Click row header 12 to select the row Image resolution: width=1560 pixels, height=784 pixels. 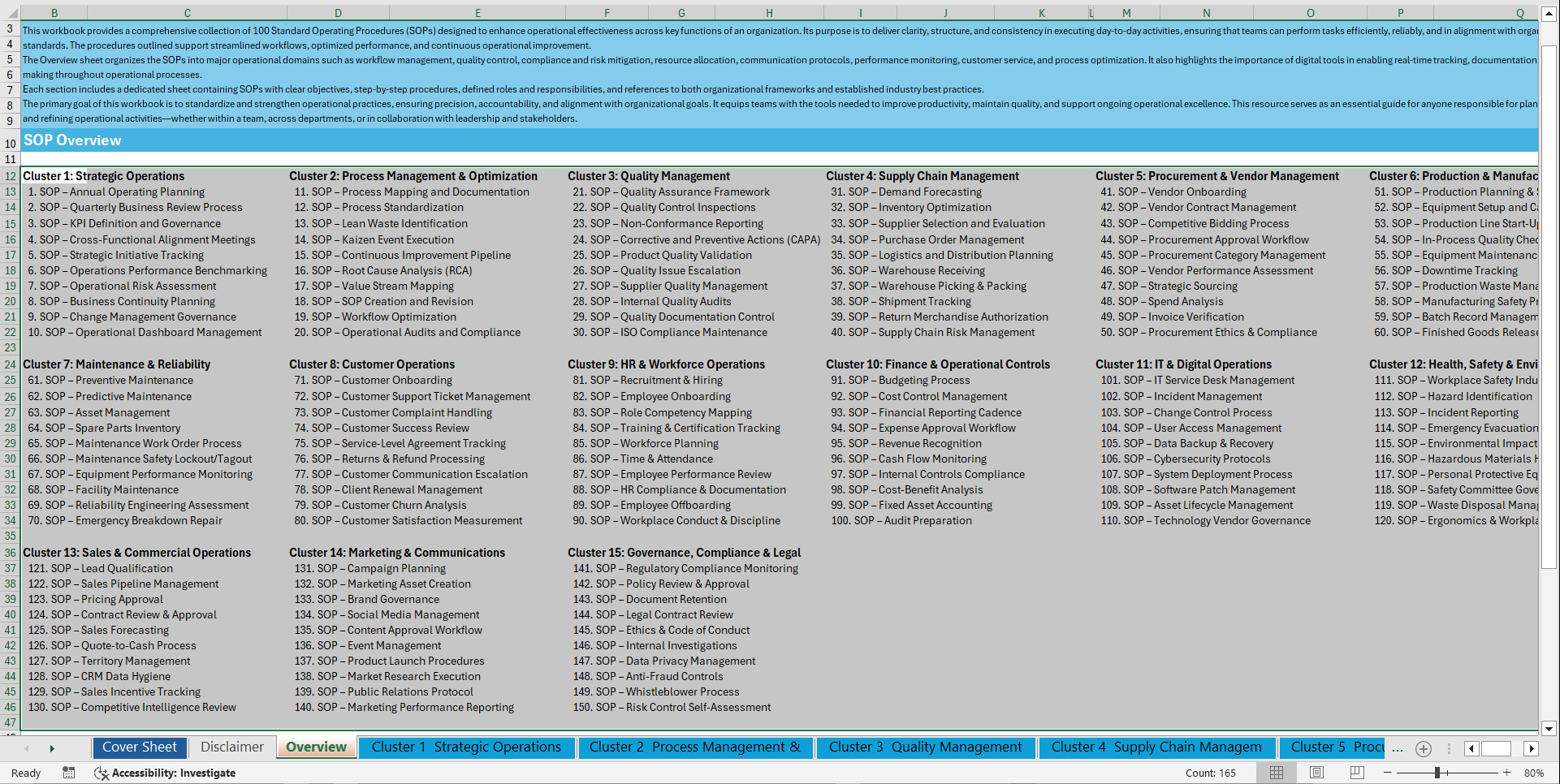point(10,175)
